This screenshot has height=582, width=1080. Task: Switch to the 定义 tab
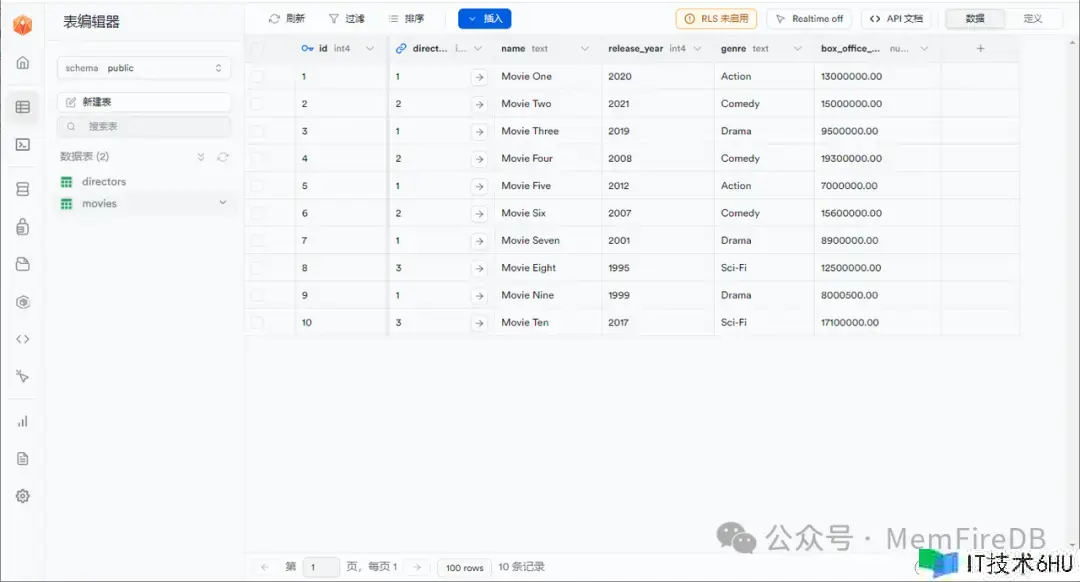click(x=1032, y=19)
